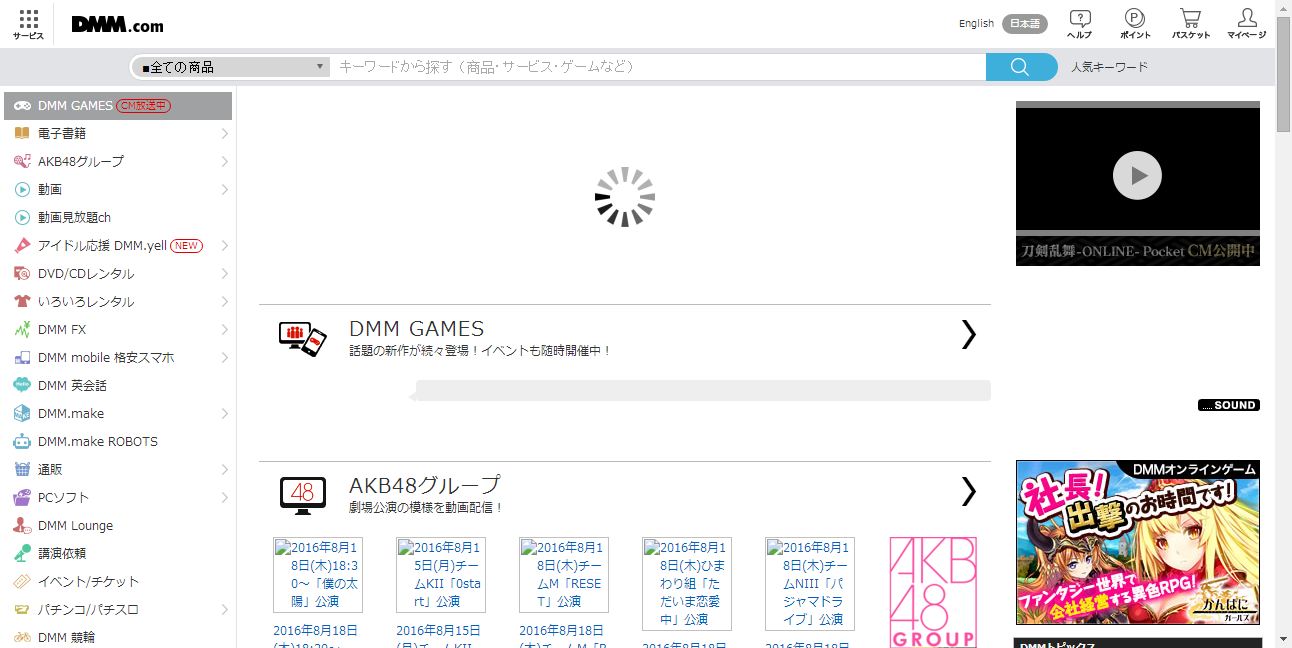Click the 講演依頼 speaker icon
The image size is (1292, 648).
click(22, 553)
